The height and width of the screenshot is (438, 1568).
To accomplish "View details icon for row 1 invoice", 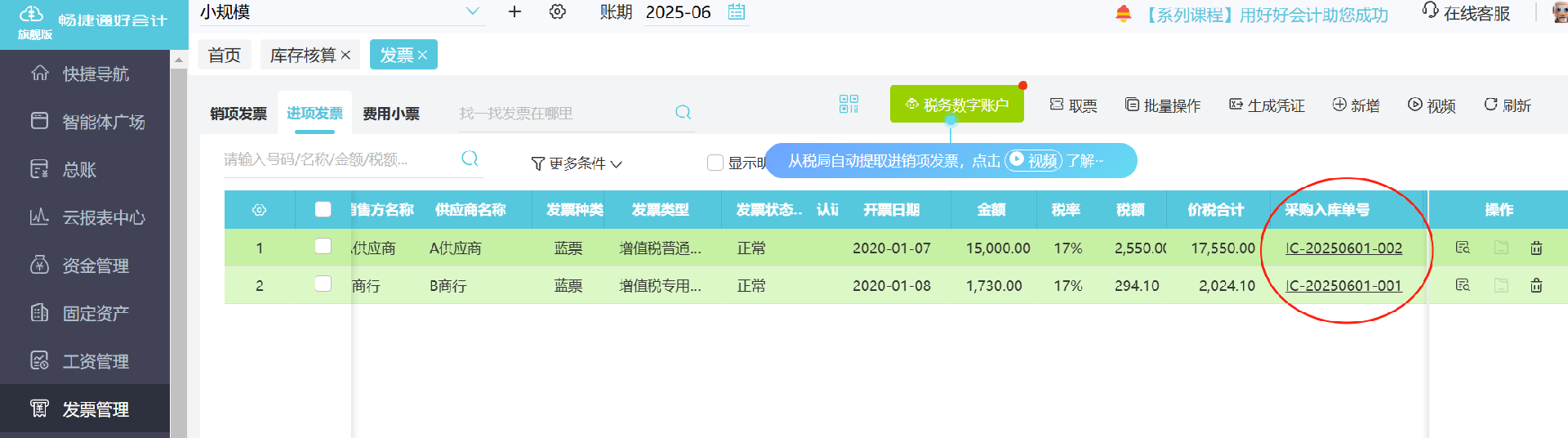I will [1463, 248].
